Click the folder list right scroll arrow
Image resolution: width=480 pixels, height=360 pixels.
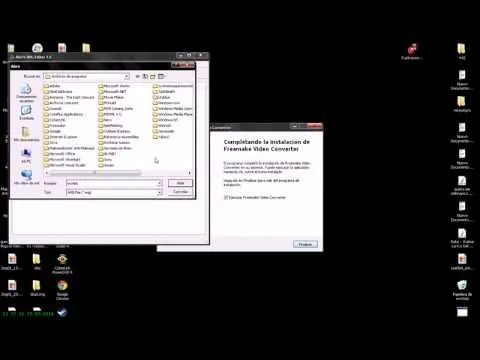tap(190, 173)
